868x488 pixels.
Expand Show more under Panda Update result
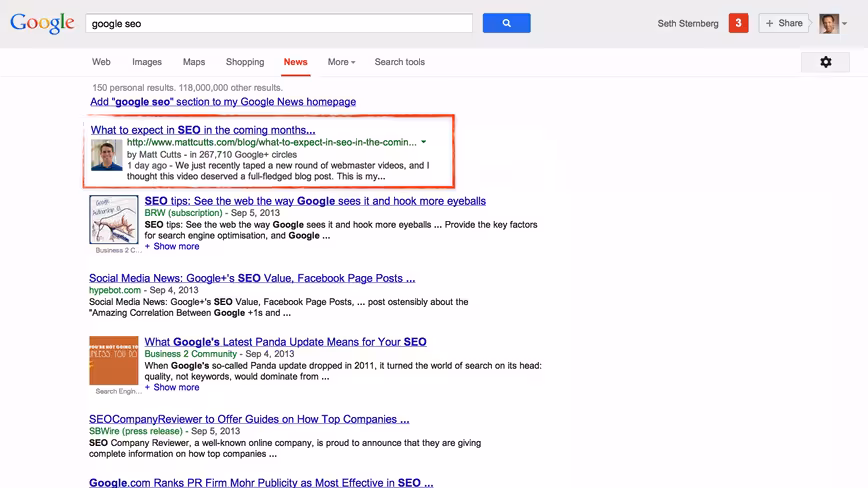pos(172,387)
